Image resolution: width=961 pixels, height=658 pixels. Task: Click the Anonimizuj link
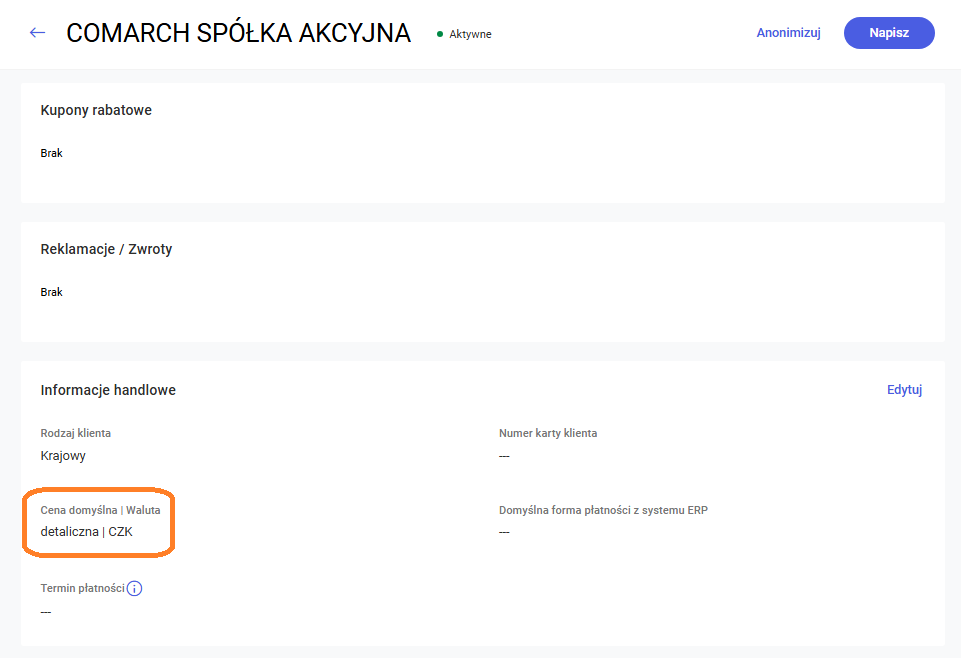788,33
